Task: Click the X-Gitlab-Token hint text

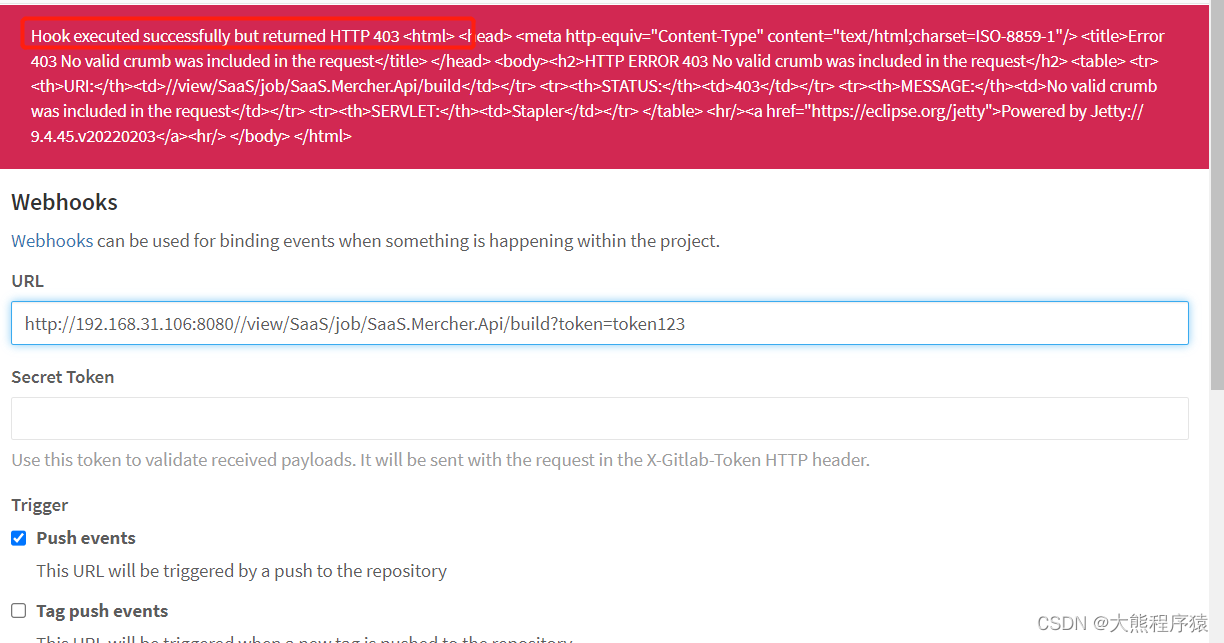Action: click(441, 460)
